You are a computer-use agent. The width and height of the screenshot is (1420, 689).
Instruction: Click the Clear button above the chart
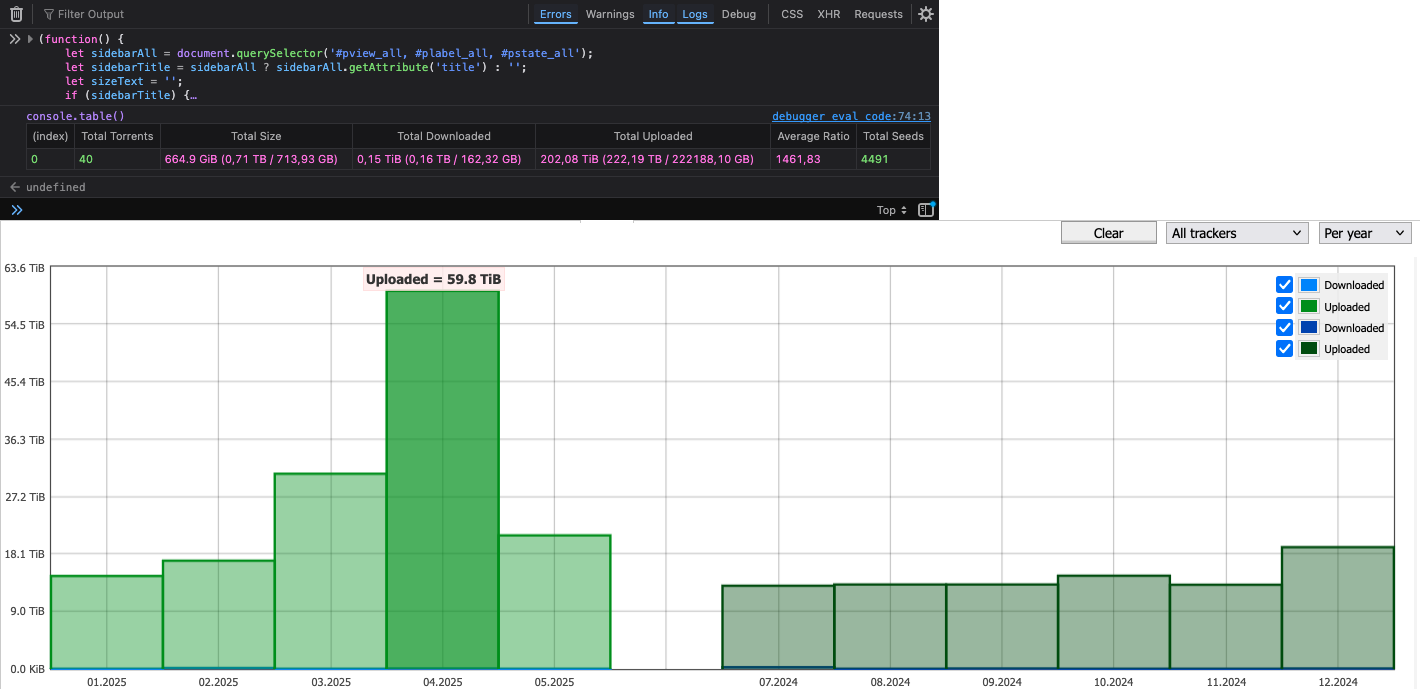pos(1108,233)
